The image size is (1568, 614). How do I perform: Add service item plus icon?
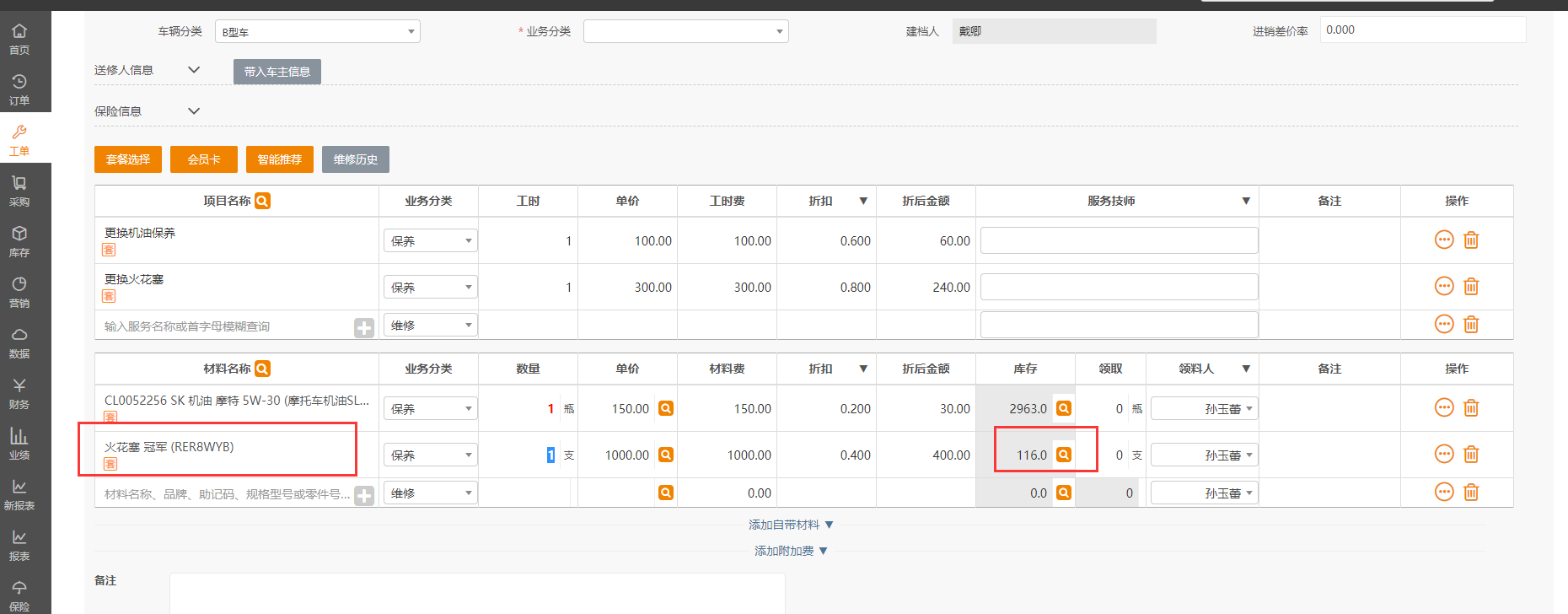(364, 328)
